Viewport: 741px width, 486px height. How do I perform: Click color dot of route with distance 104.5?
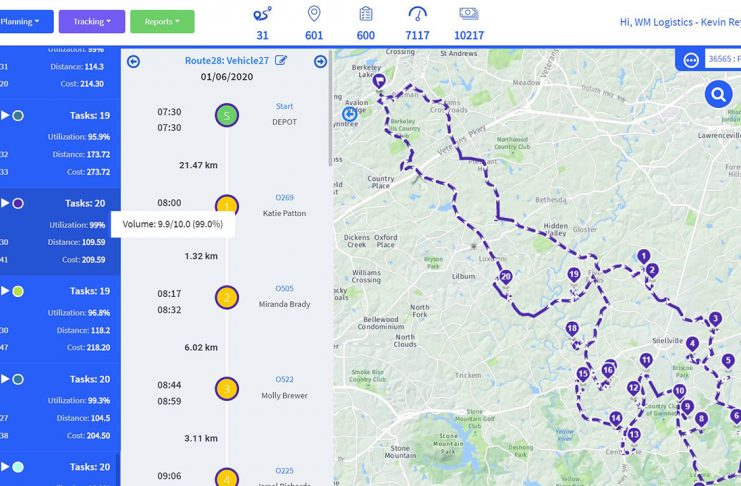tap(18, 379)
